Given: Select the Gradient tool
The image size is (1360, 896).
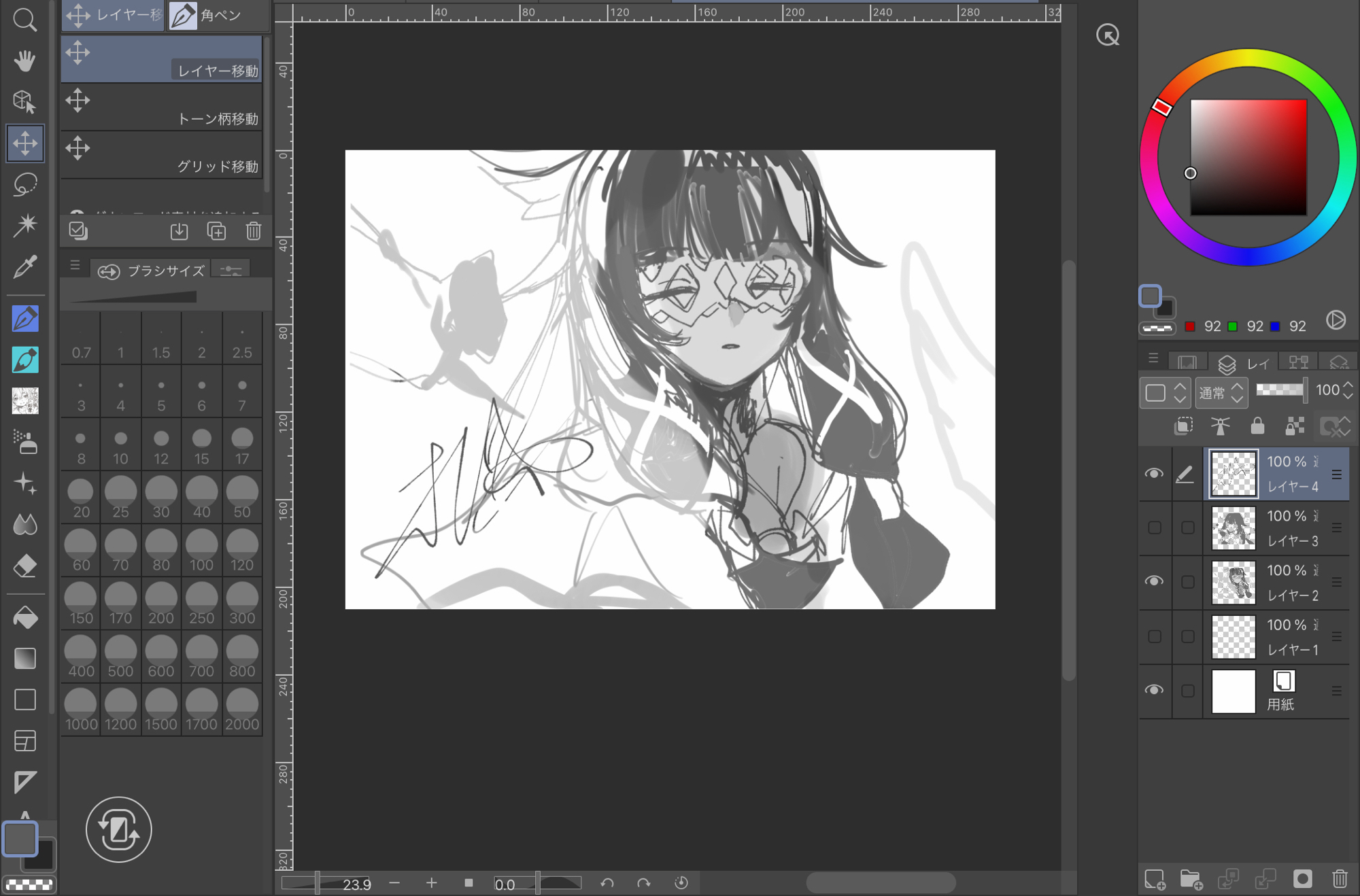Looking at the screenshot, I should (x=25, y=658).
